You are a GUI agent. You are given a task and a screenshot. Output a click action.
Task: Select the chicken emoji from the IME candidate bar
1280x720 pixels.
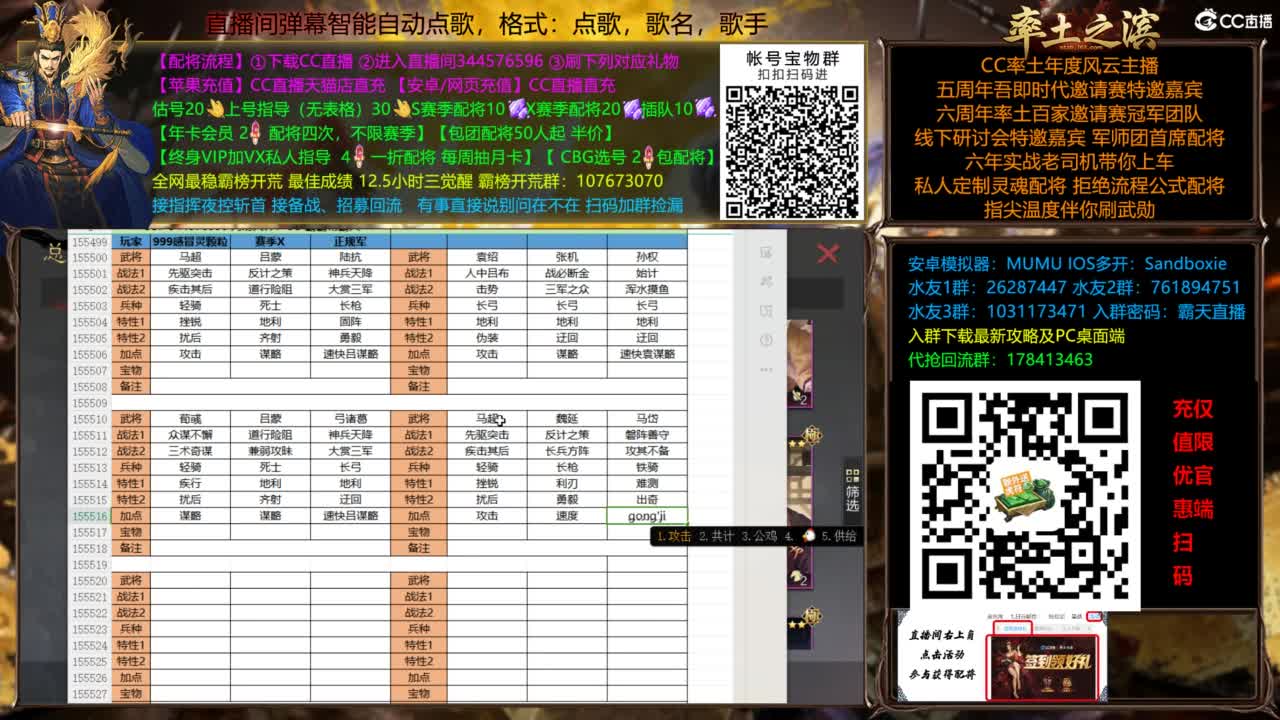pyautogui.click(x=809, y=536)
